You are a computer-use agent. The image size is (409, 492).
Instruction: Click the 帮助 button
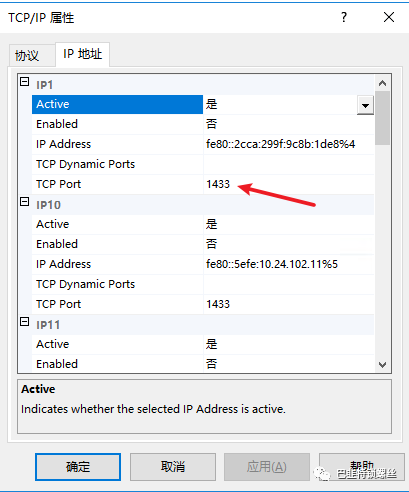click(362, 467)
